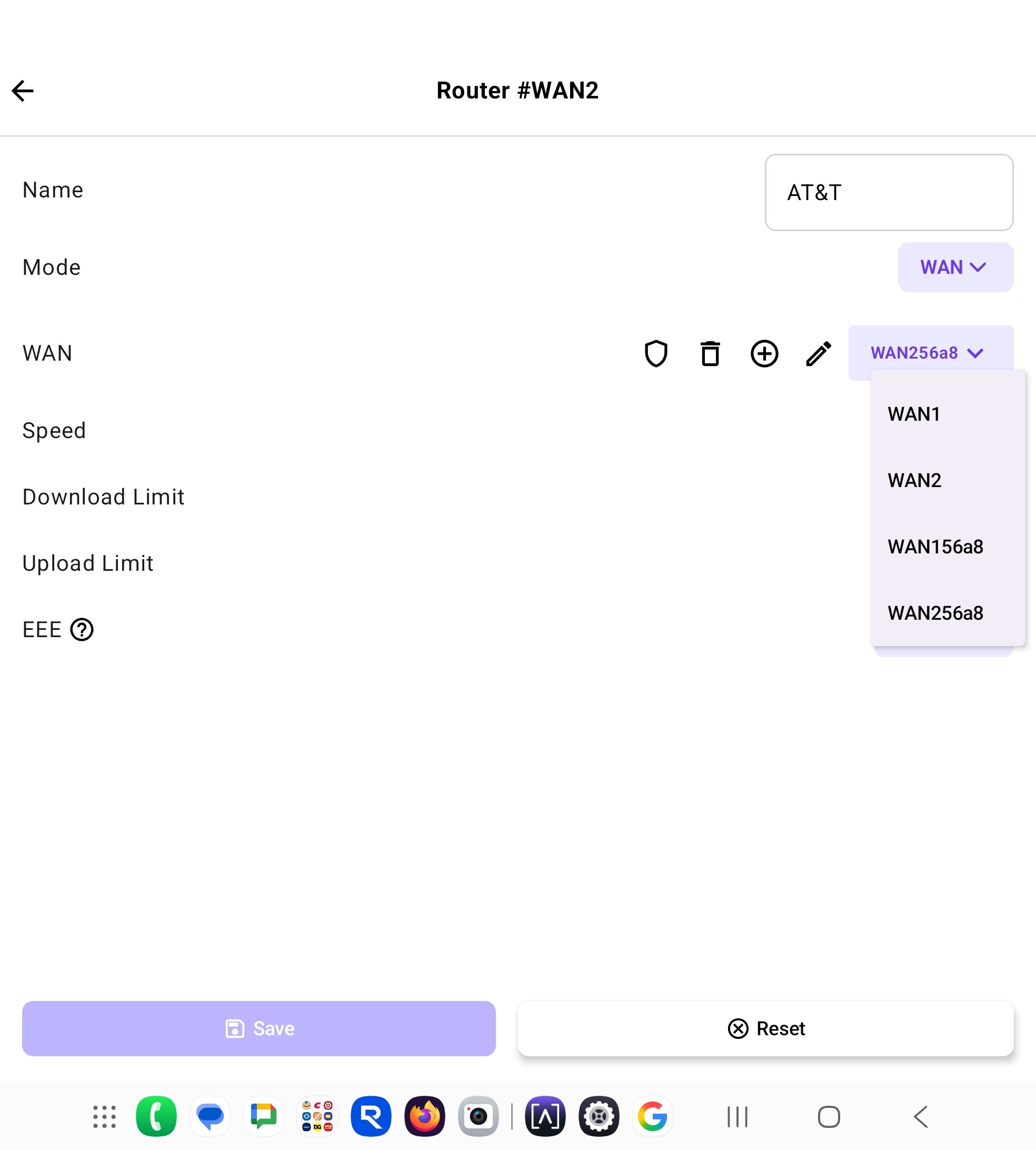Click the shield icon beside WAN
This screenshot has width=1036, height=1150.
coord(656,353)
